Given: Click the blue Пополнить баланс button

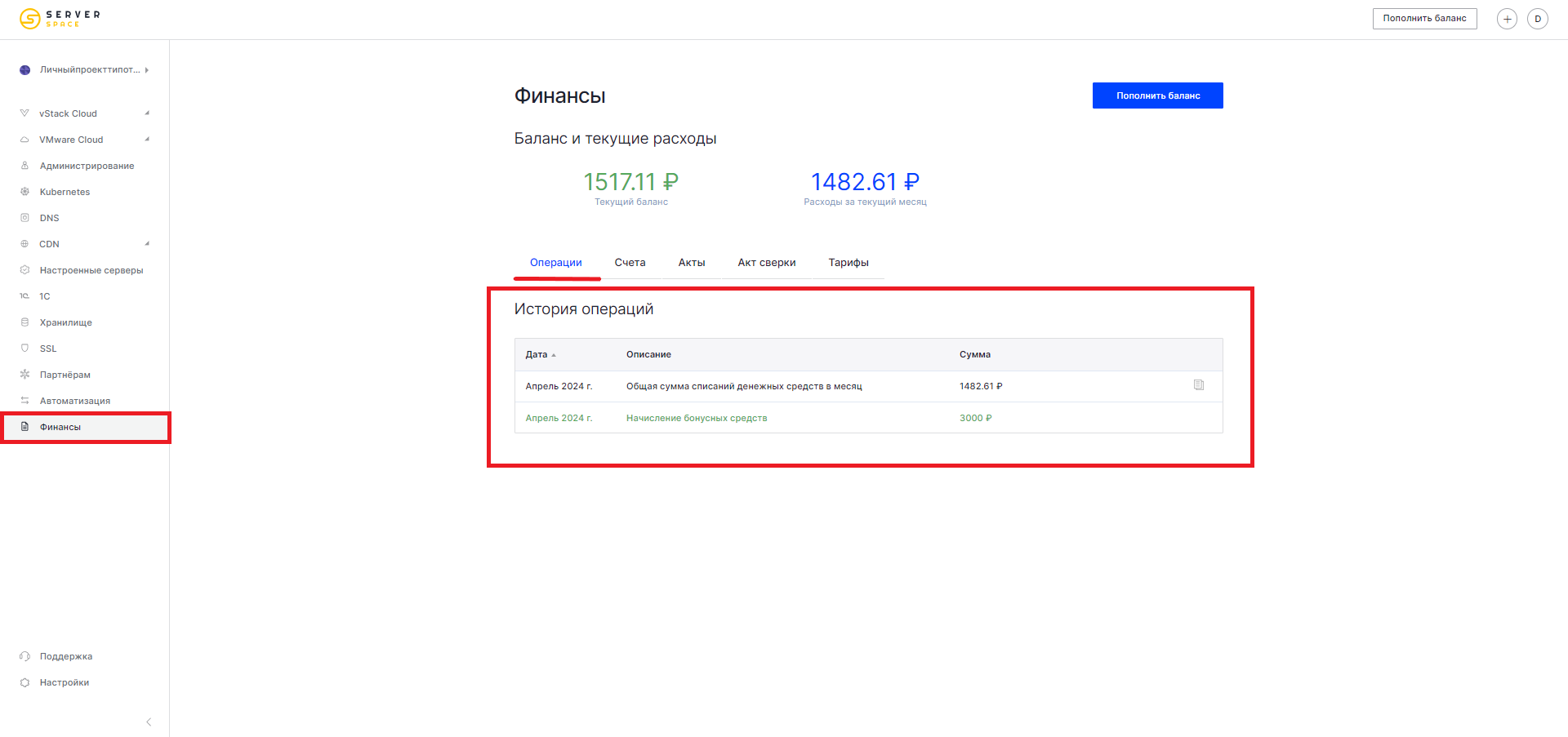Looking at the screenshot, I should 1158,95.
